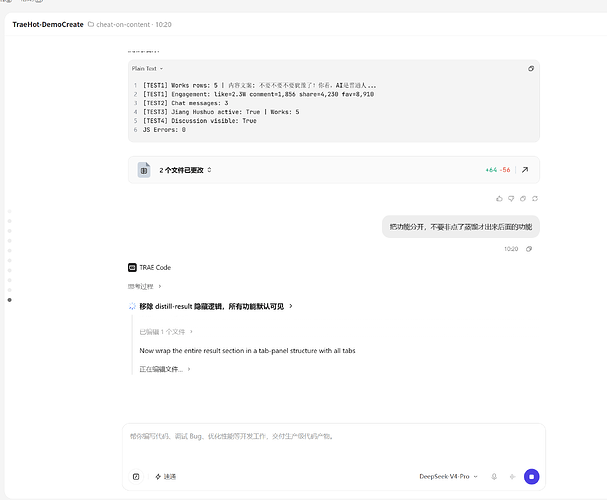Click the 'JS Errors: 0' code line
607x500 pixels.
click(x=164, y=130)
